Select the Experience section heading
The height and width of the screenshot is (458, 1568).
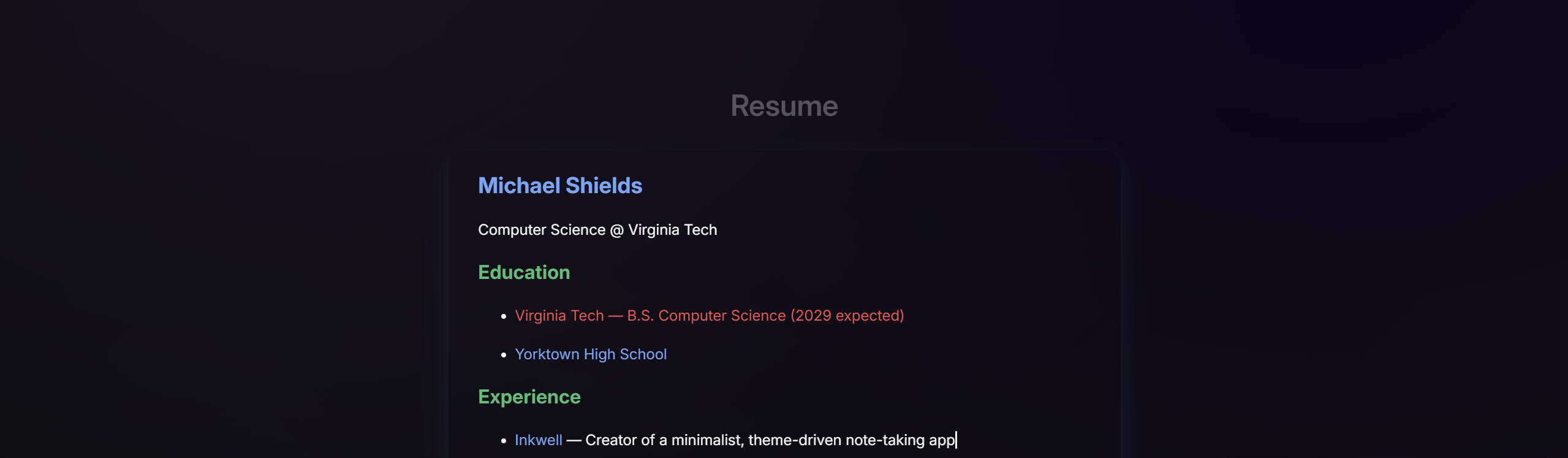(x=529, y=397)
